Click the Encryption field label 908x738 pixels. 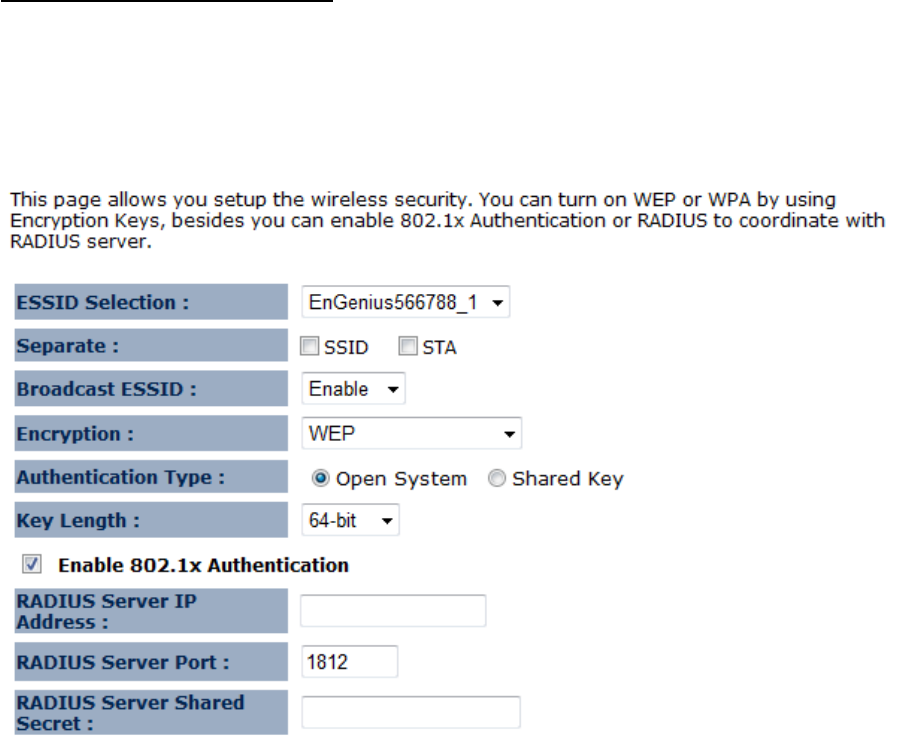click(76, 434)
